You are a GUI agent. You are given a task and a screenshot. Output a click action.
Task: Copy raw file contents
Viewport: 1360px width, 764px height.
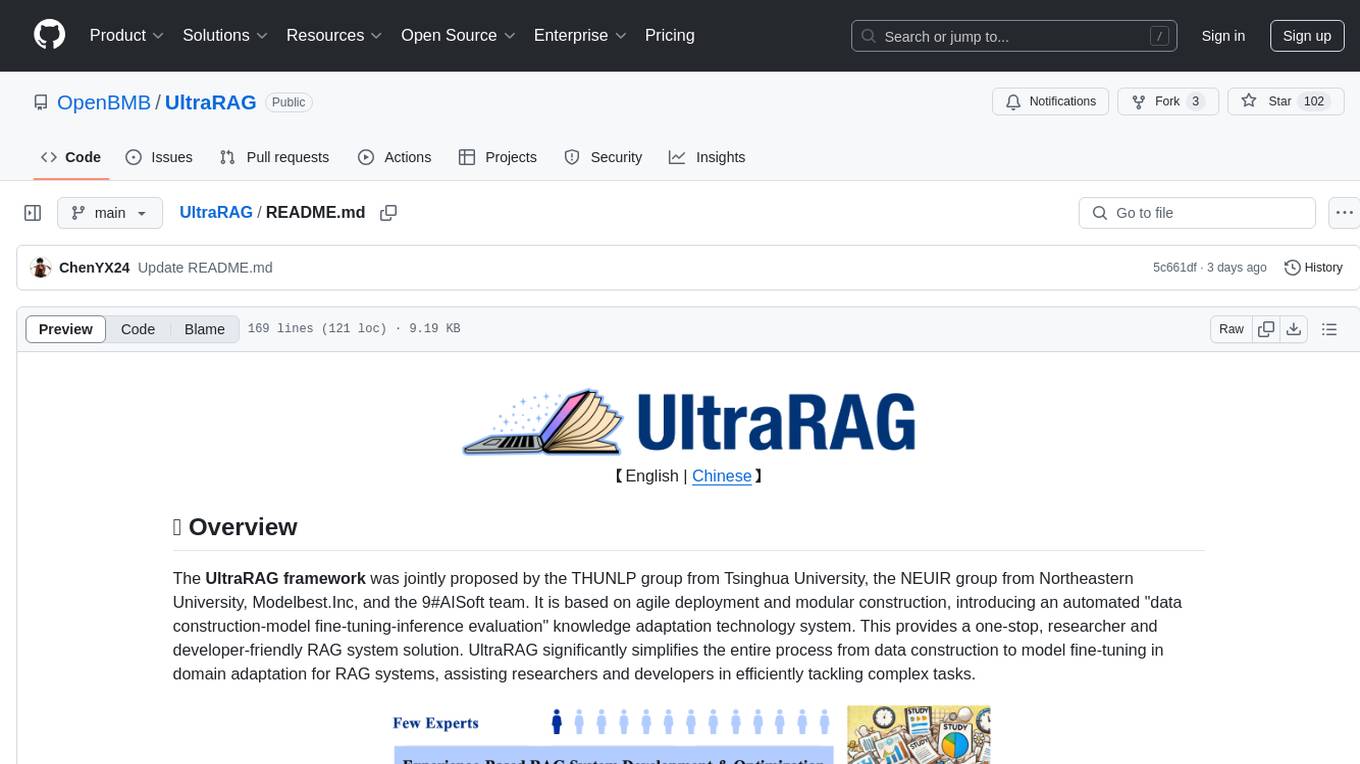click(x=1266, y=329)
